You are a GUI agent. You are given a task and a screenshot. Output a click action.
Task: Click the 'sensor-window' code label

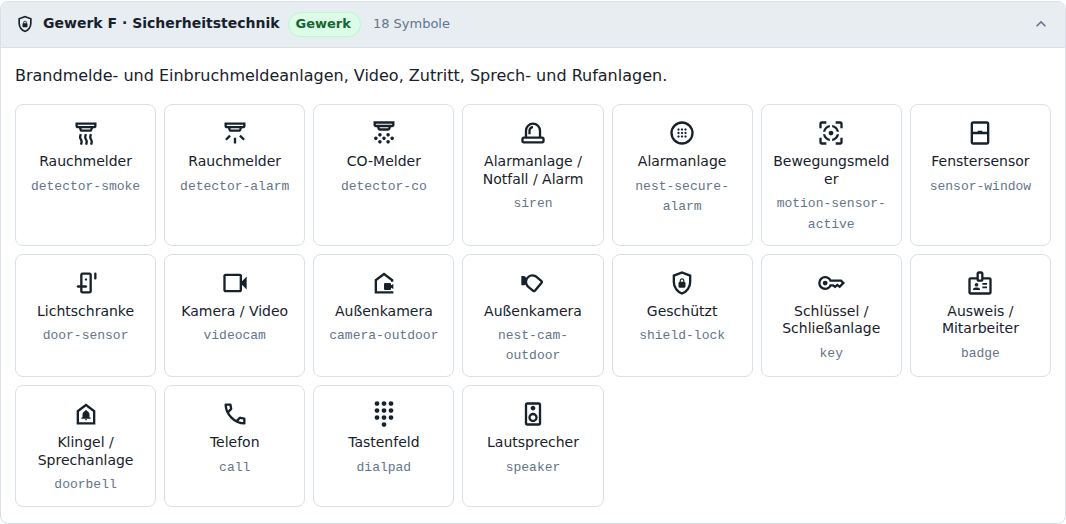980,186
